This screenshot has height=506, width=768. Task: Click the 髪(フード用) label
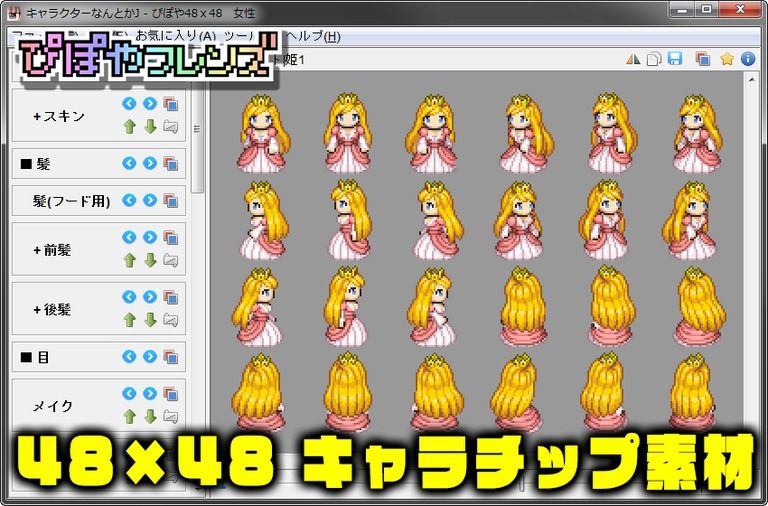coord(72,201)
